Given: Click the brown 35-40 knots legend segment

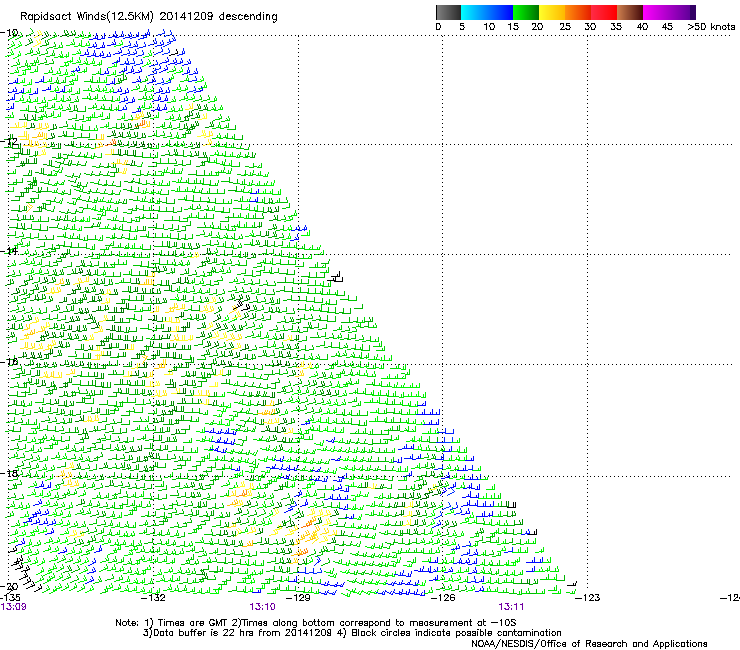Looking at the screenshot, I should tap(630, 12).
